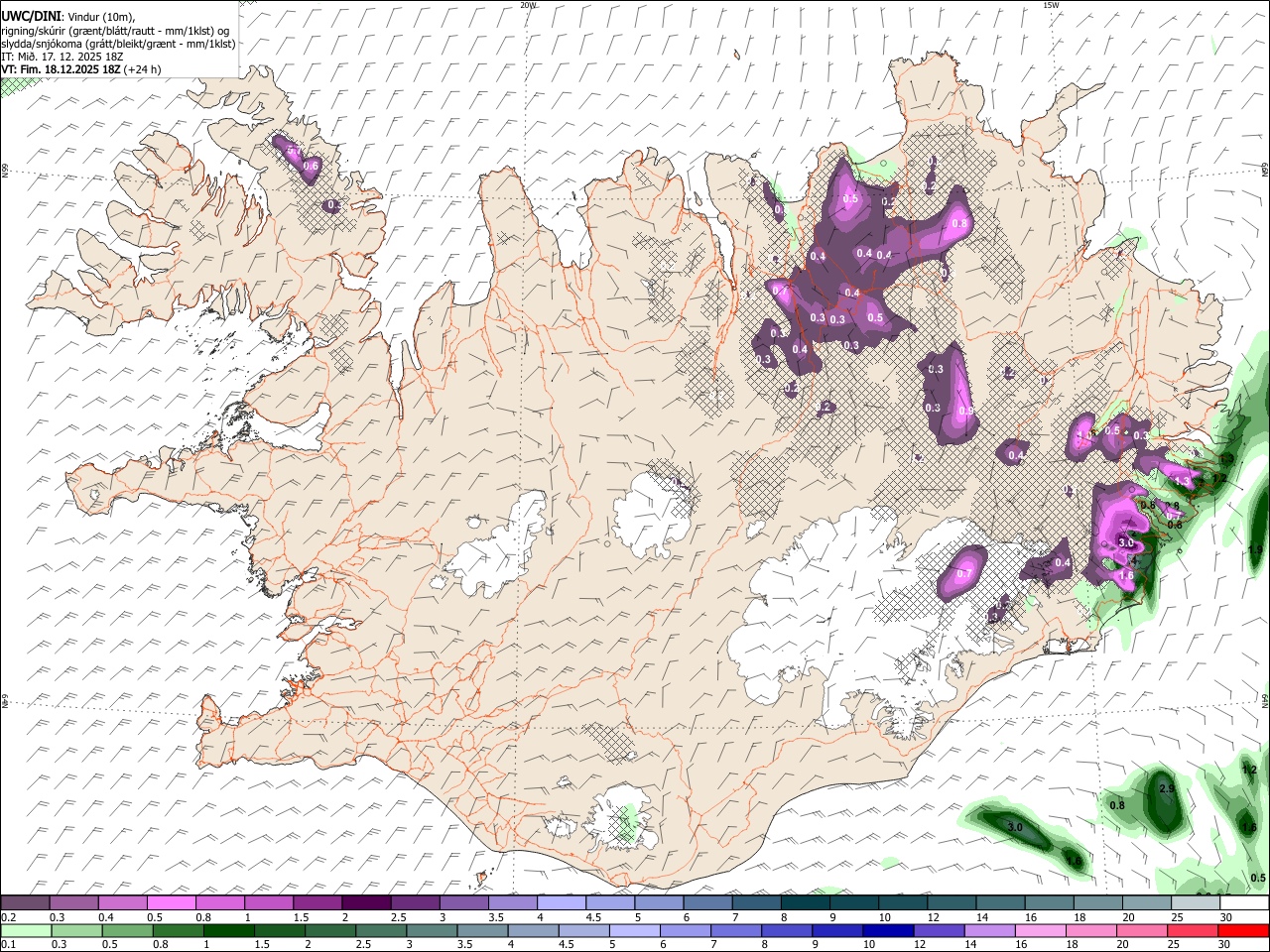Click the 20W longitude label
The height and width of the screenshot is (952, 1270).
click(x=528, y=5)
